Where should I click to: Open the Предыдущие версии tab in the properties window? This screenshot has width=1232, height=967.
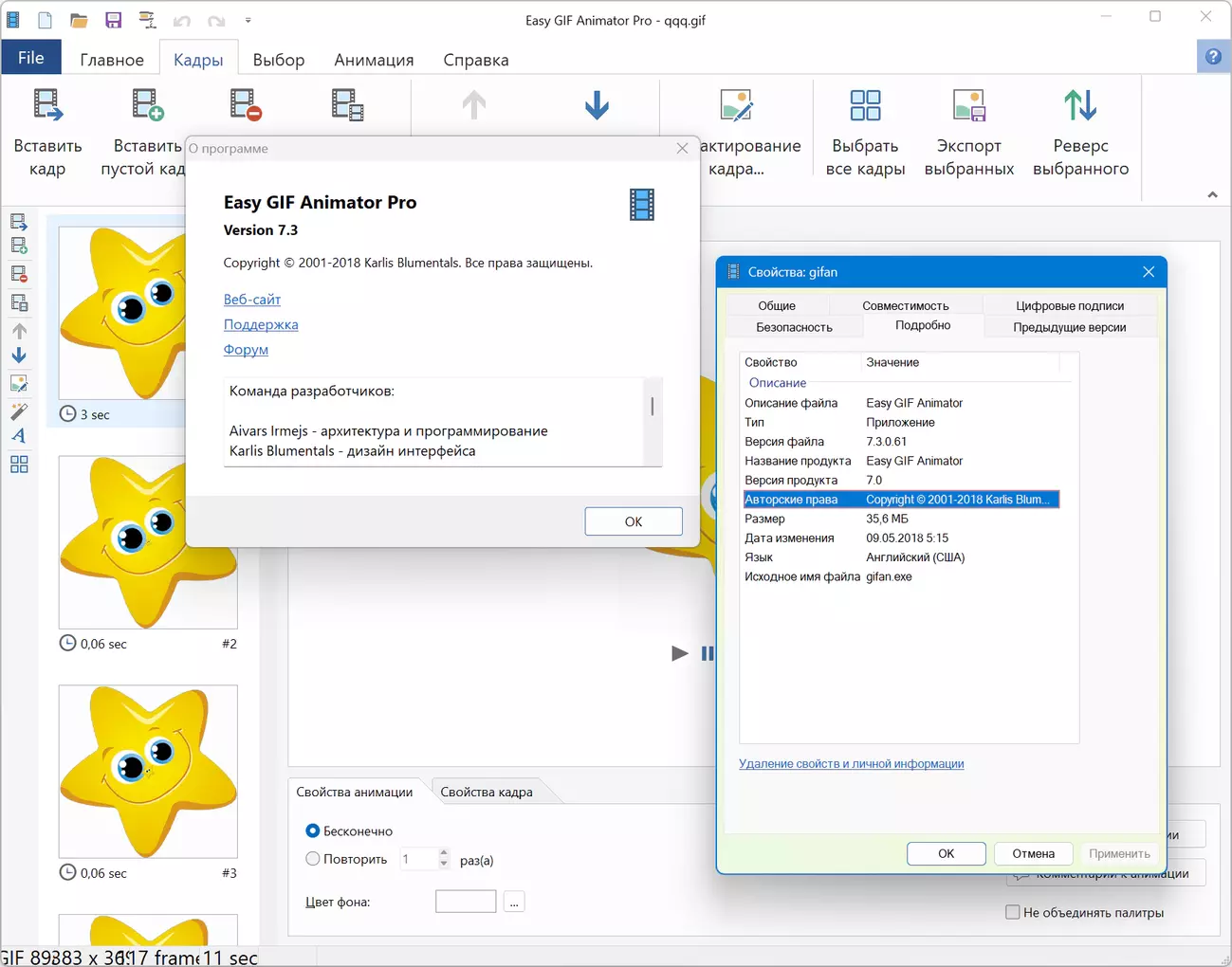tap(1070, 327)
